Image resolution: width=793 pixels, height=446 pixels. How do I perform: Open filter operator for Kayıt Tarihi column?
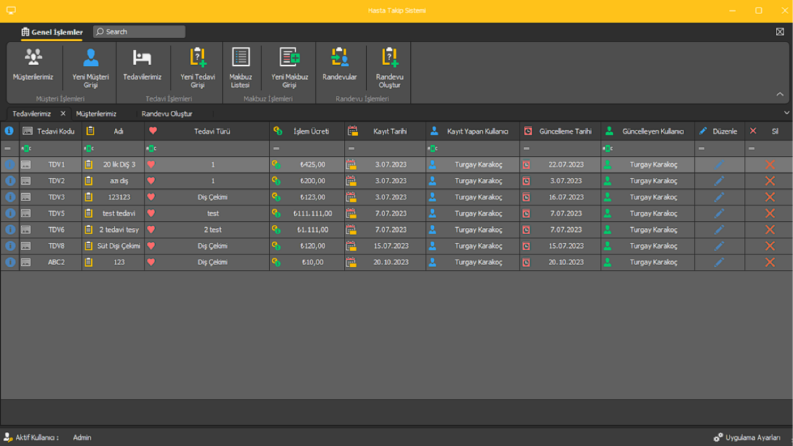351,148
